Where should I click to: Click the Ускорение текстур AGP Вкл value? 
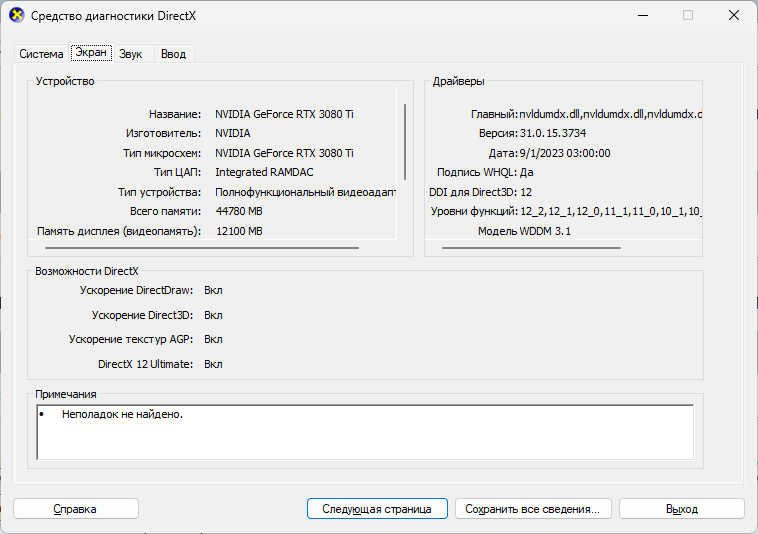(213, 339)
